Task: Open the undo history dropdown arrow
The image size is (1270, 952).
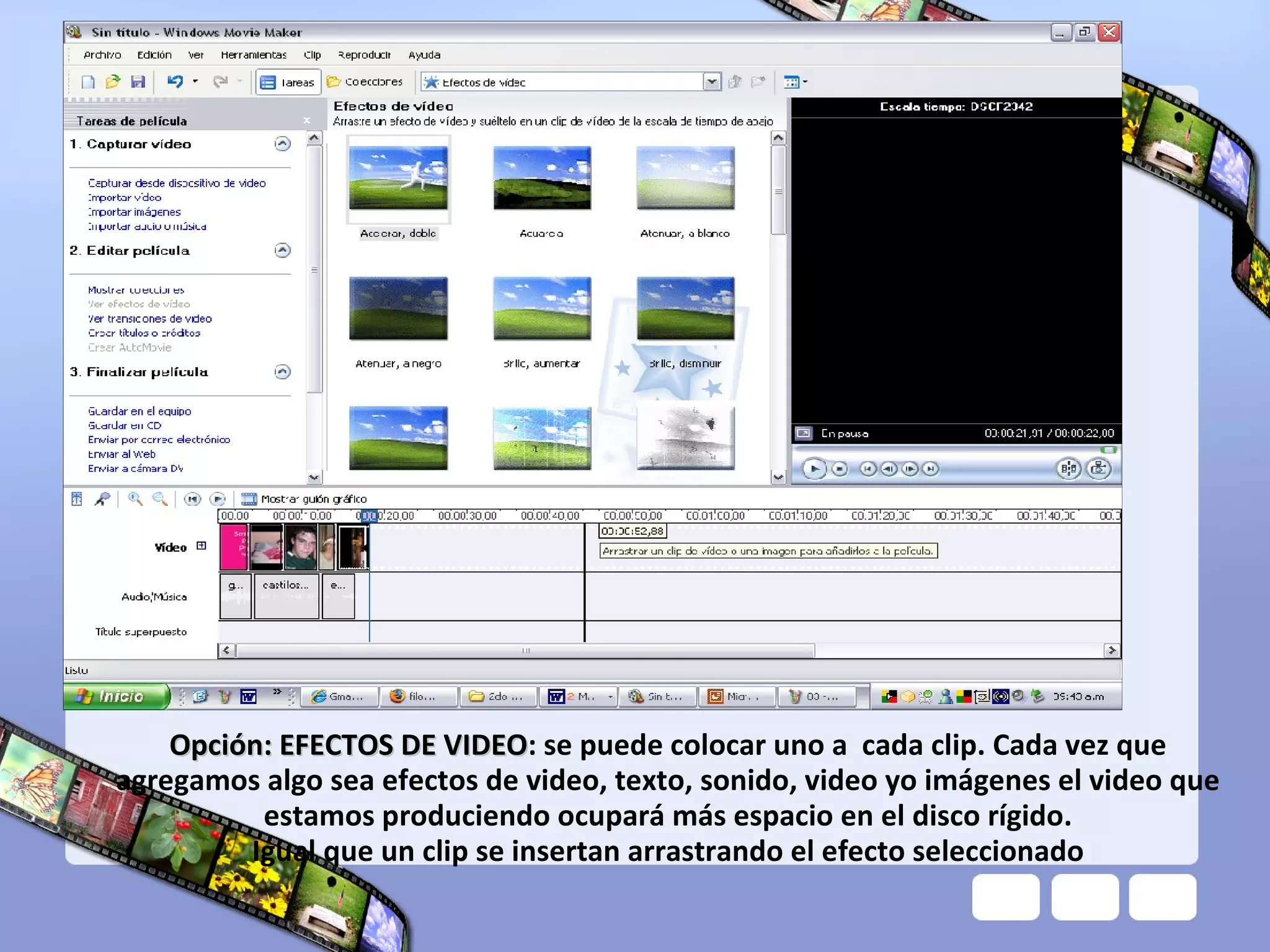Action: coord(195,82)
